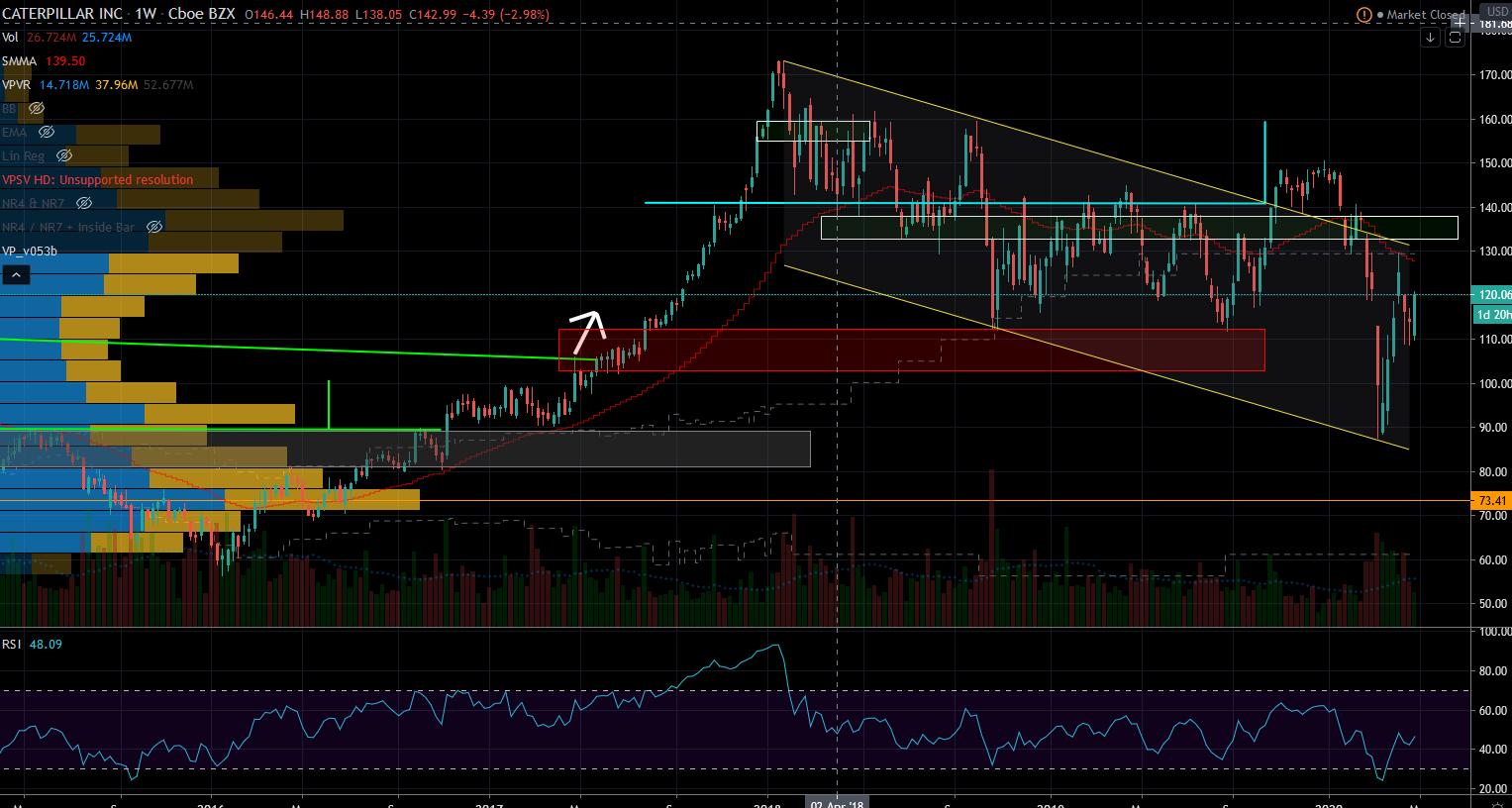Click the SMMA value 139.50
The height and width of the screenshot is (808, 1512).
click(65, 60)
